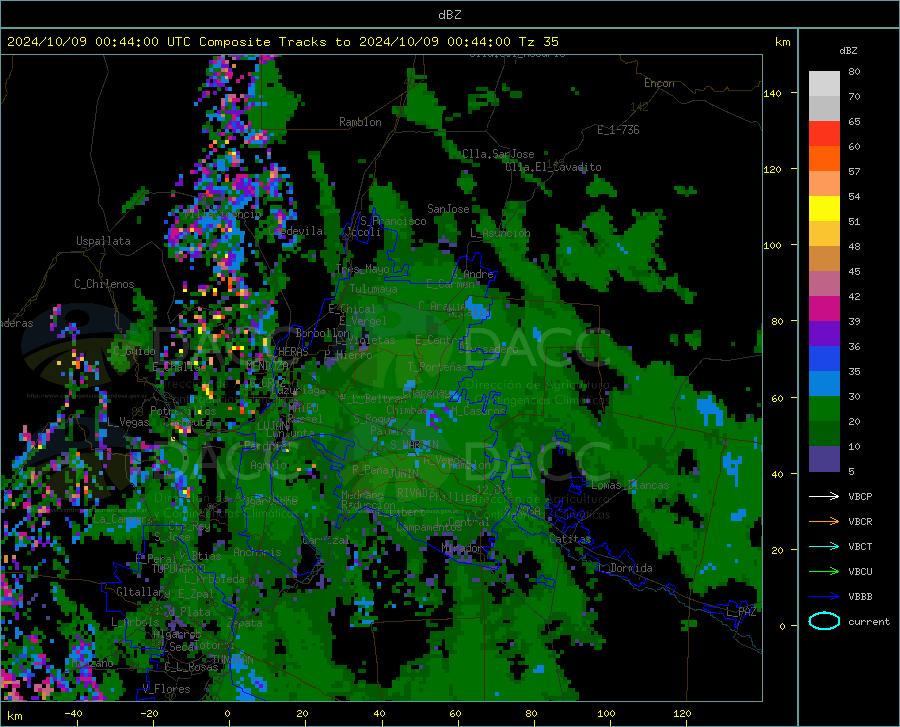
Task: Select the magenta 39-42 dBZ color swatch
Action: pos(824,309)
